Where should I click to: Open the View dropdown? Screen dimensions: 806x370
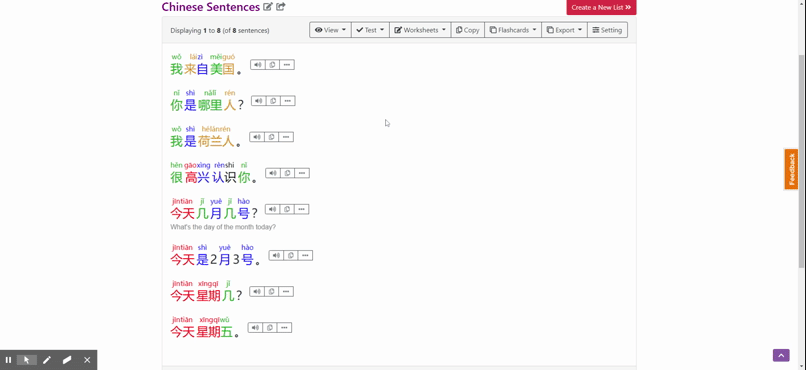pyautogui.click(x=330, y=30)
